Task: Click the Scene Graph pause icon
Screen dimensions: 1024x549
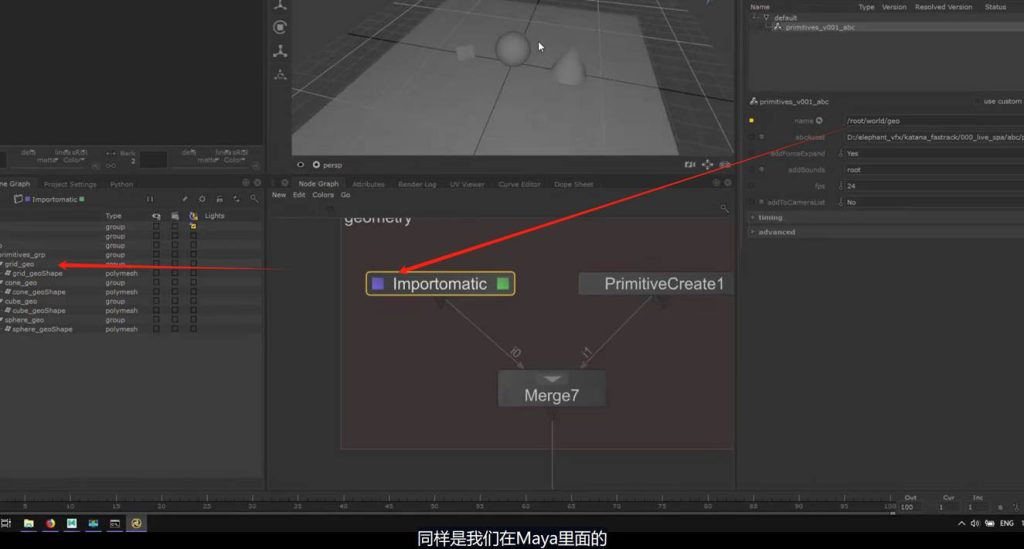Action: point(150,199)
